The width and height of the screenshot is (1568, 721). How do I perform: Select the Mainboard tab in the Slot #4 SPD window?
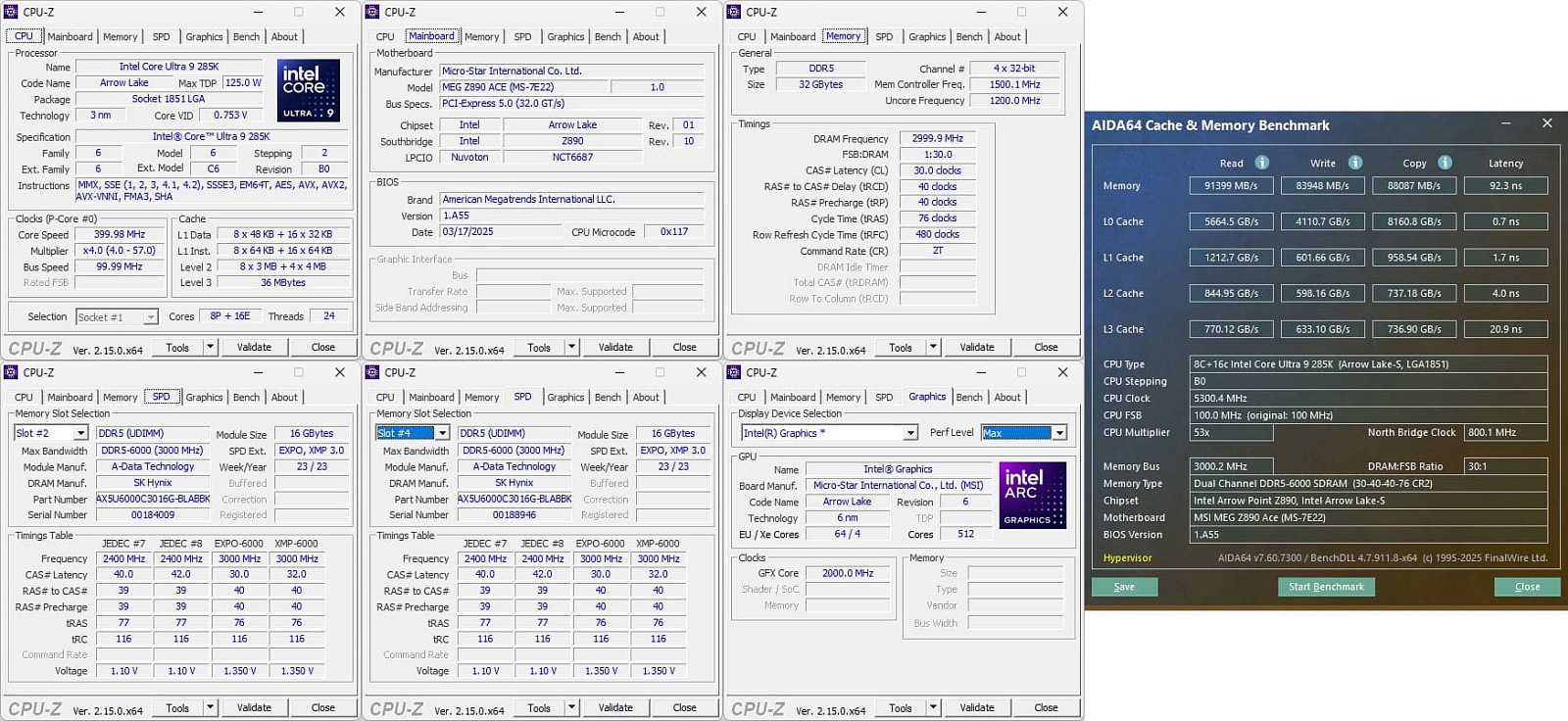pyautogui.click(x=431, y=397)
